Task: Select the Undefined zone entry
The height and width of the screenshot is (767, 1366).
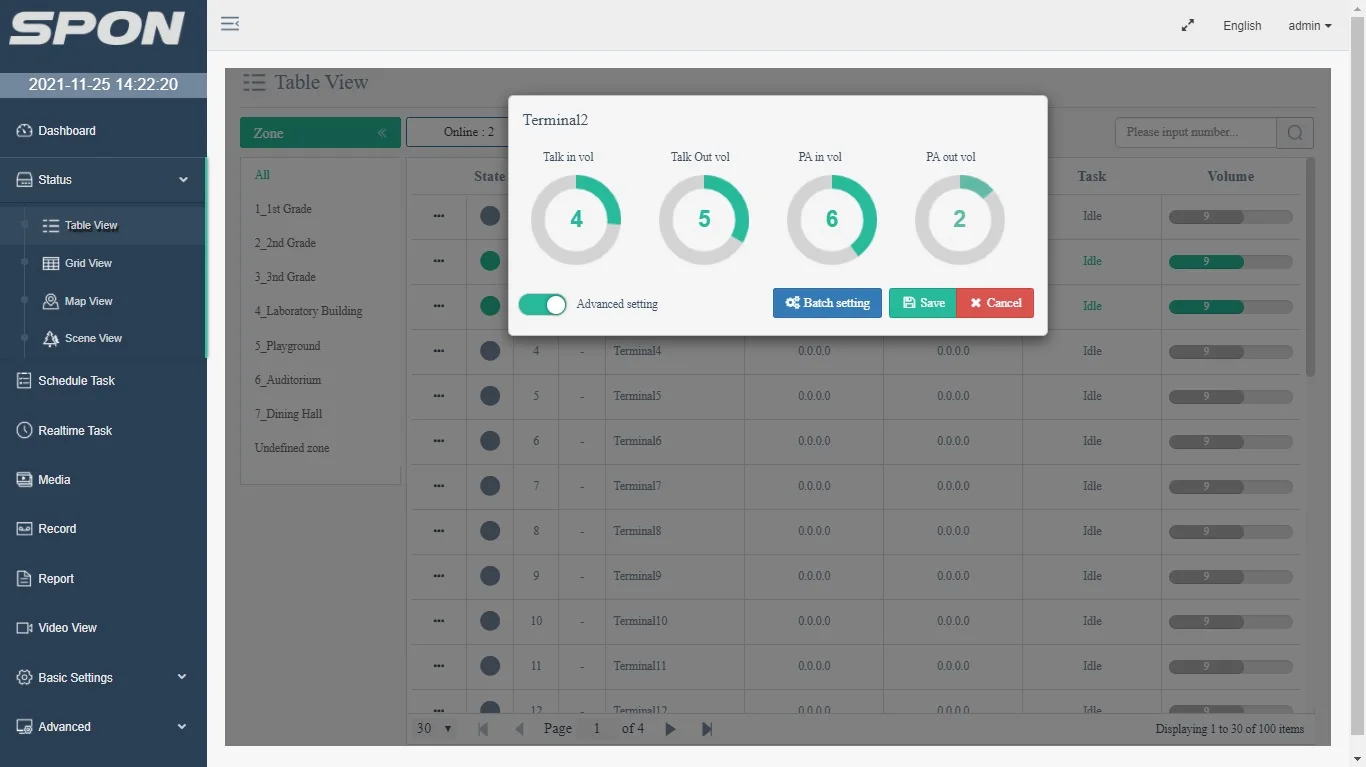Action: click(x=292, y=448)
